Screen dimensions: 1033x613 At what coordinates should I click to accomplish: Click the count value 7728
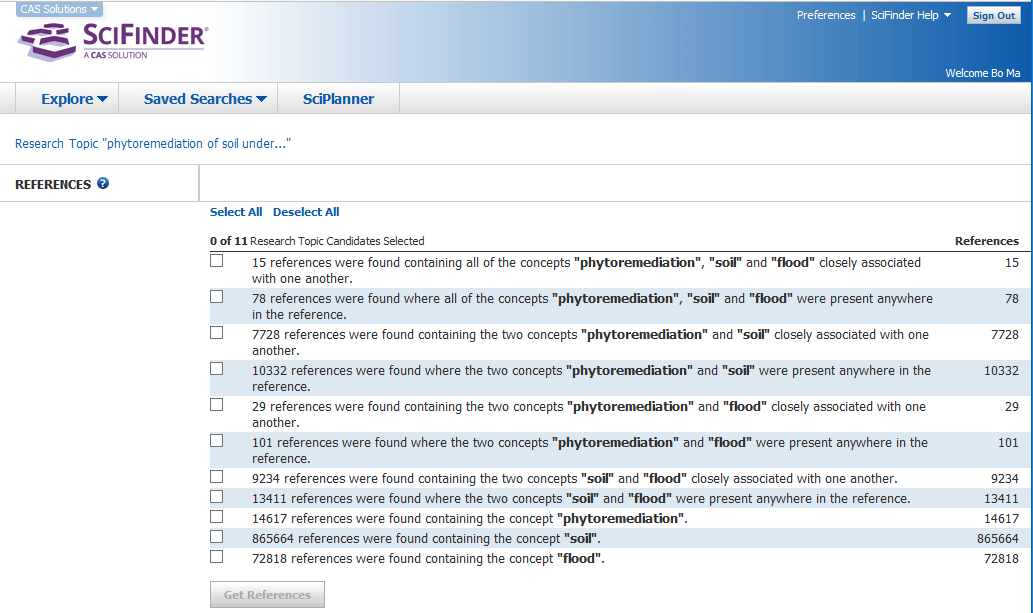[1005, 335]
